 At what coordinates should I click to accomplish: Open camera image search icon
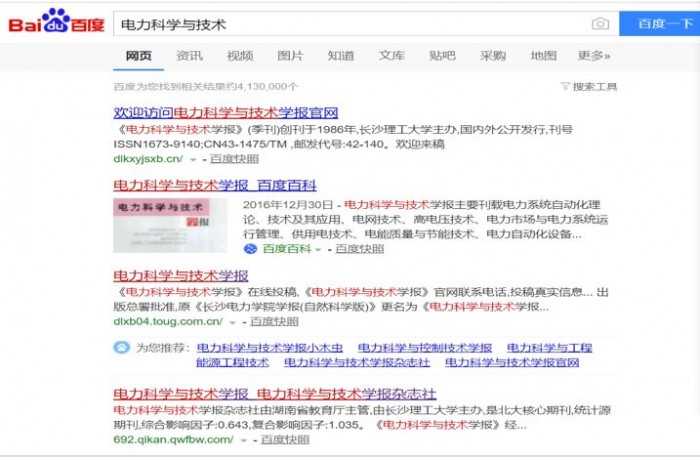pos(600,23)
